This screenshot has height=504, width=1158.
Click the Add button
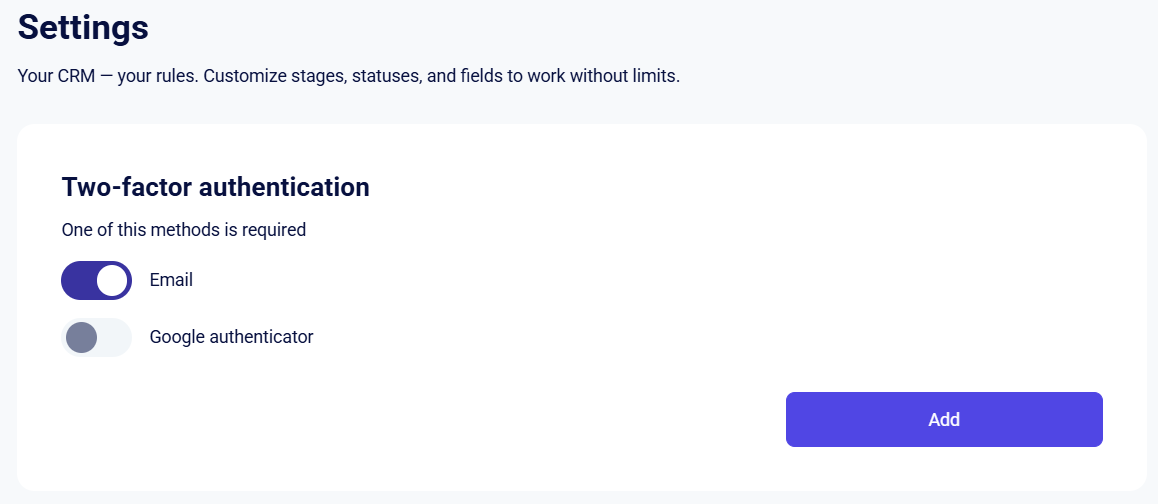tap(944, 420)
